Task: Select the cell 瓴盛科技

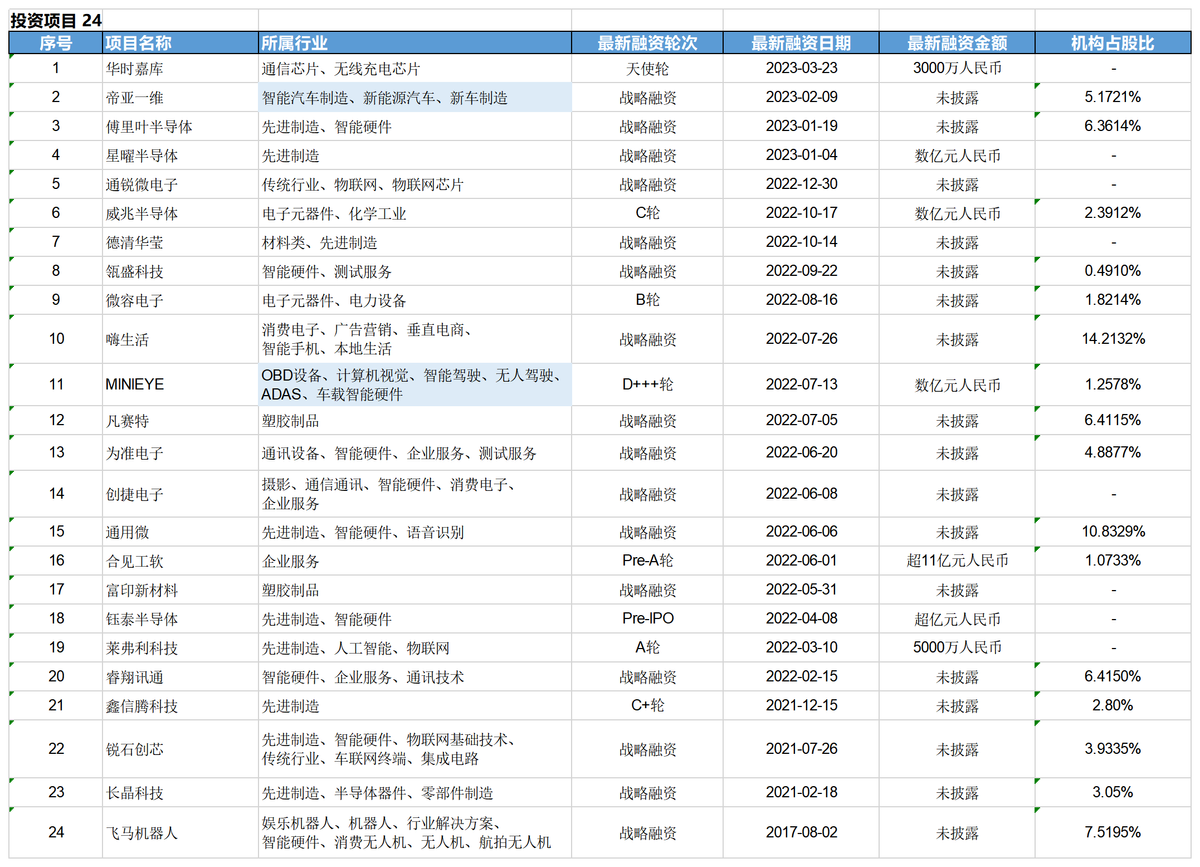Action: click(x=180, y=272)
